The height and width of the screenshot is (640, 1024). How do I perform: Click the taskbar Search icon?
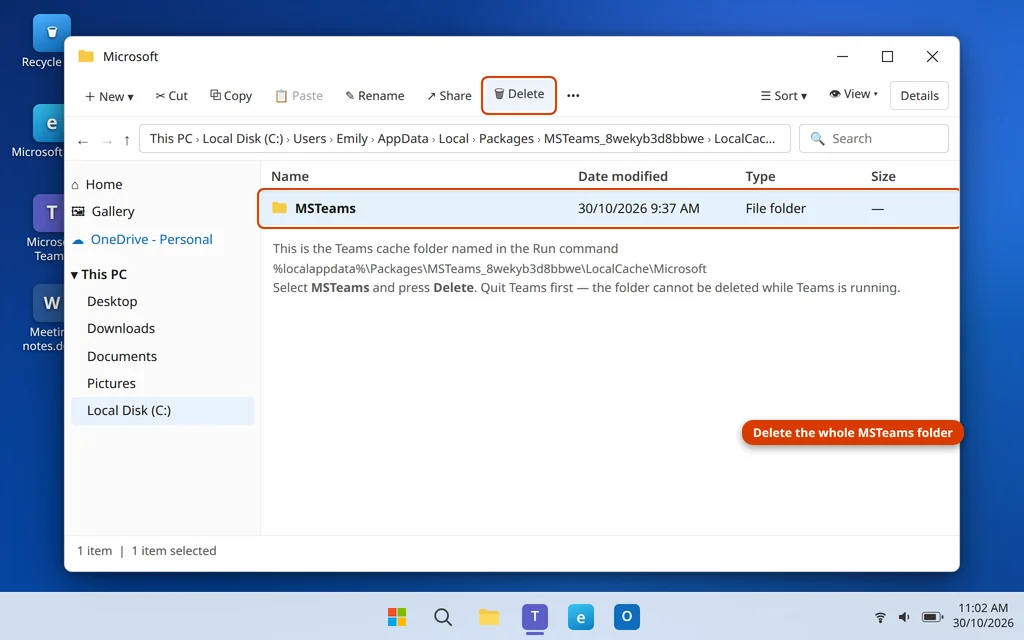[443, 616]
